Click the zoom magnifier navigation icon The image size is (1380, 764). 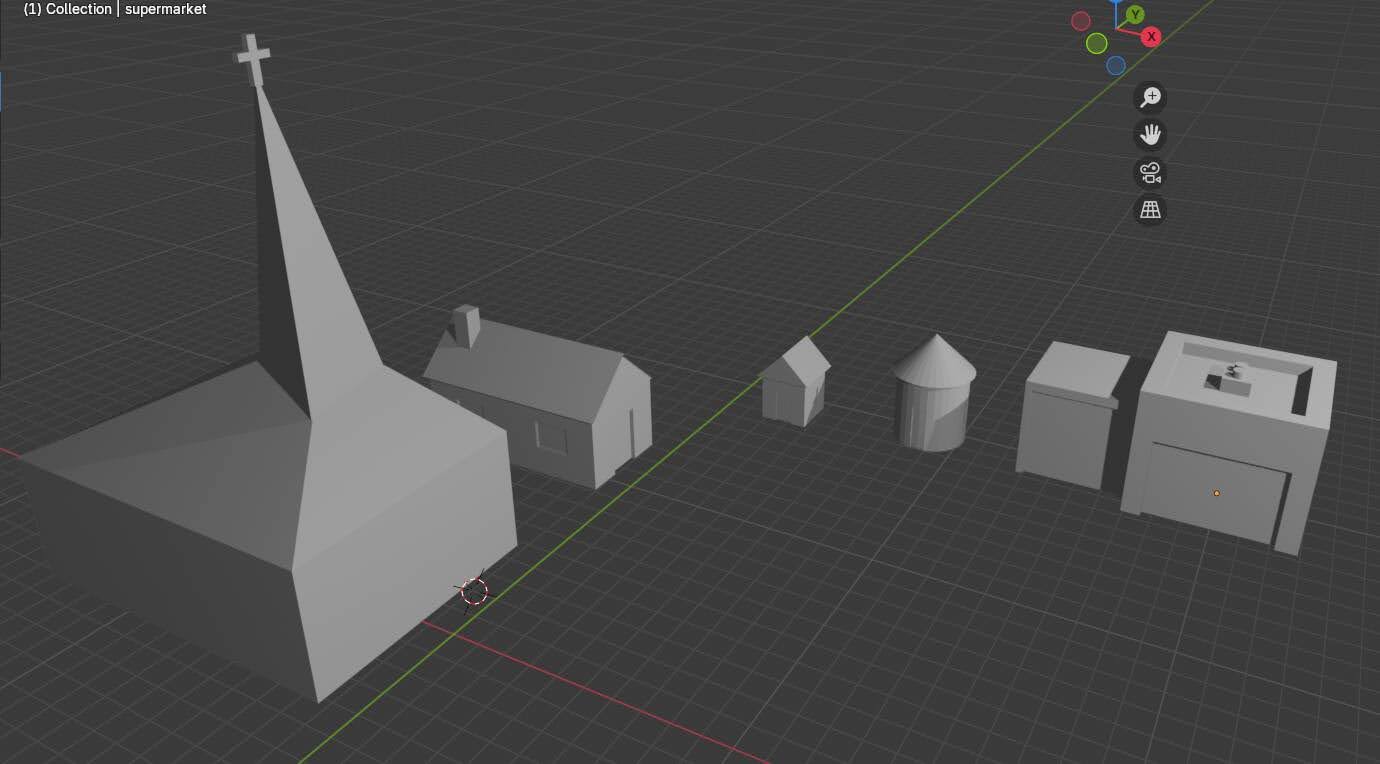pos(1151,97)
